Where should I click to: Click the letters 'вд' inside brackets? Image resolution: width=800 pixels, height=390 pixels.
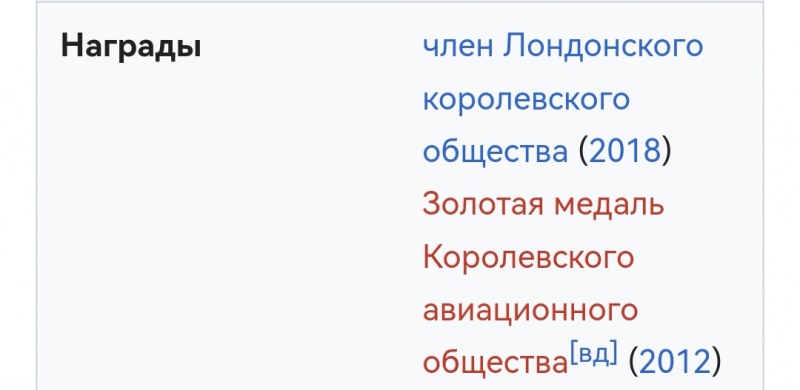[x=594, y=354]
